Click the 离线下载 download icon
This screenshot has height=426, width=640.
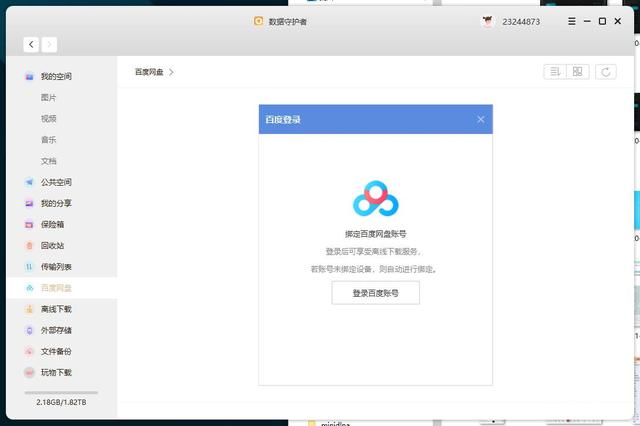tap(29, 309)
